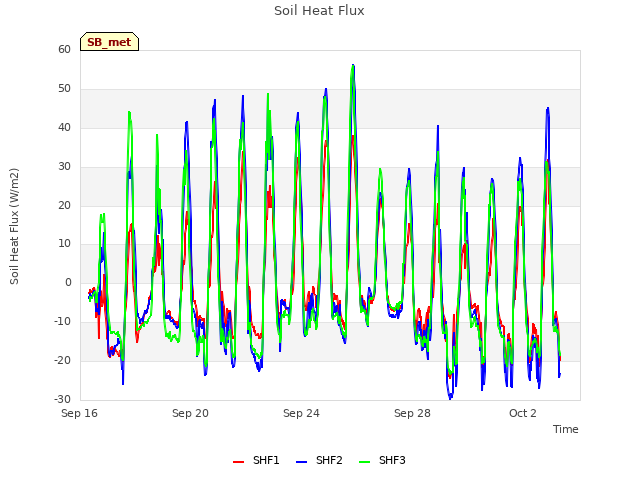Click the 60 y-axis tick label
The image size is (640, 480).
[64, 49]
